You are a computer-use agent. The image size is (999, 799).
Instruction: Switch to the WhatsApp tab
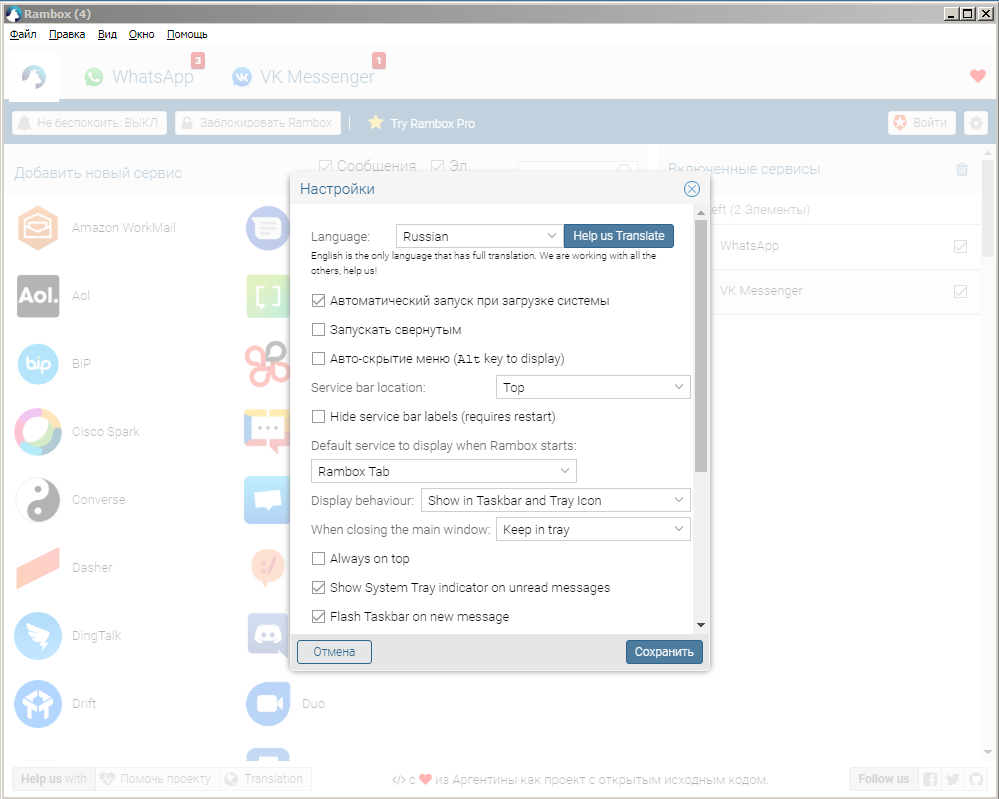point(140,77)
